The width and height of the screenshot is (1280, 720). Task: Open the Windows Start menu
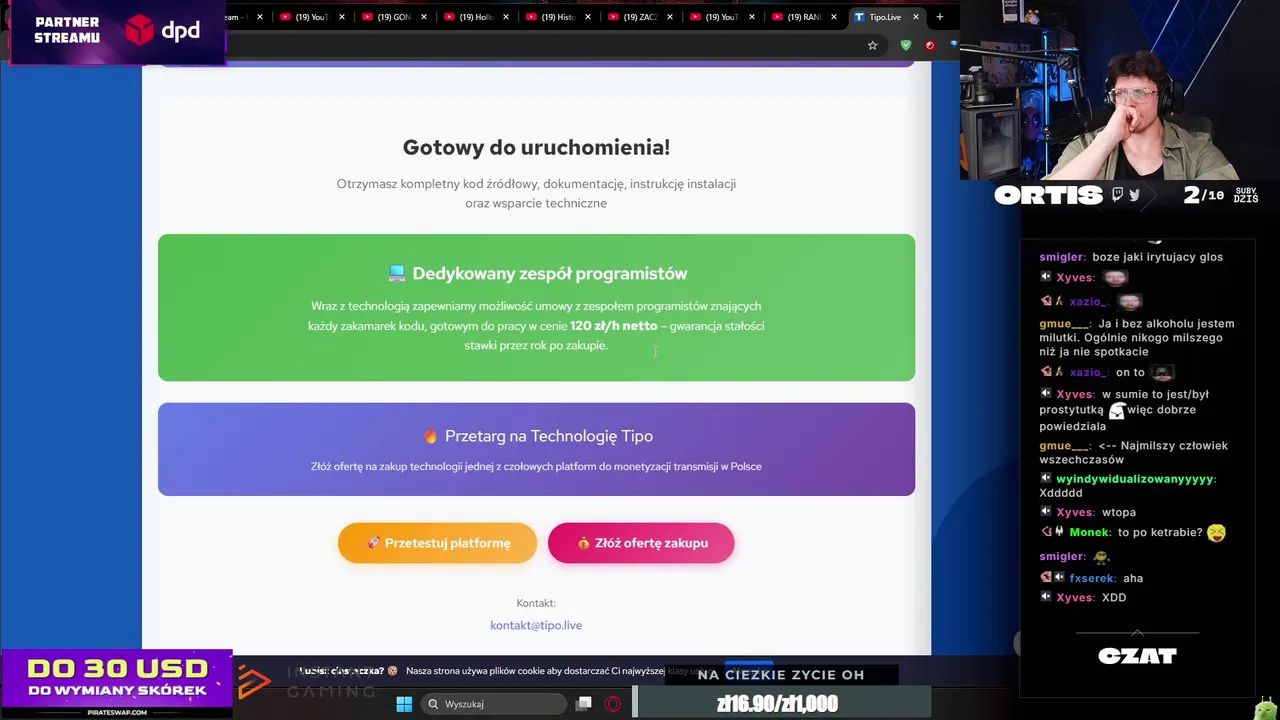404,704
